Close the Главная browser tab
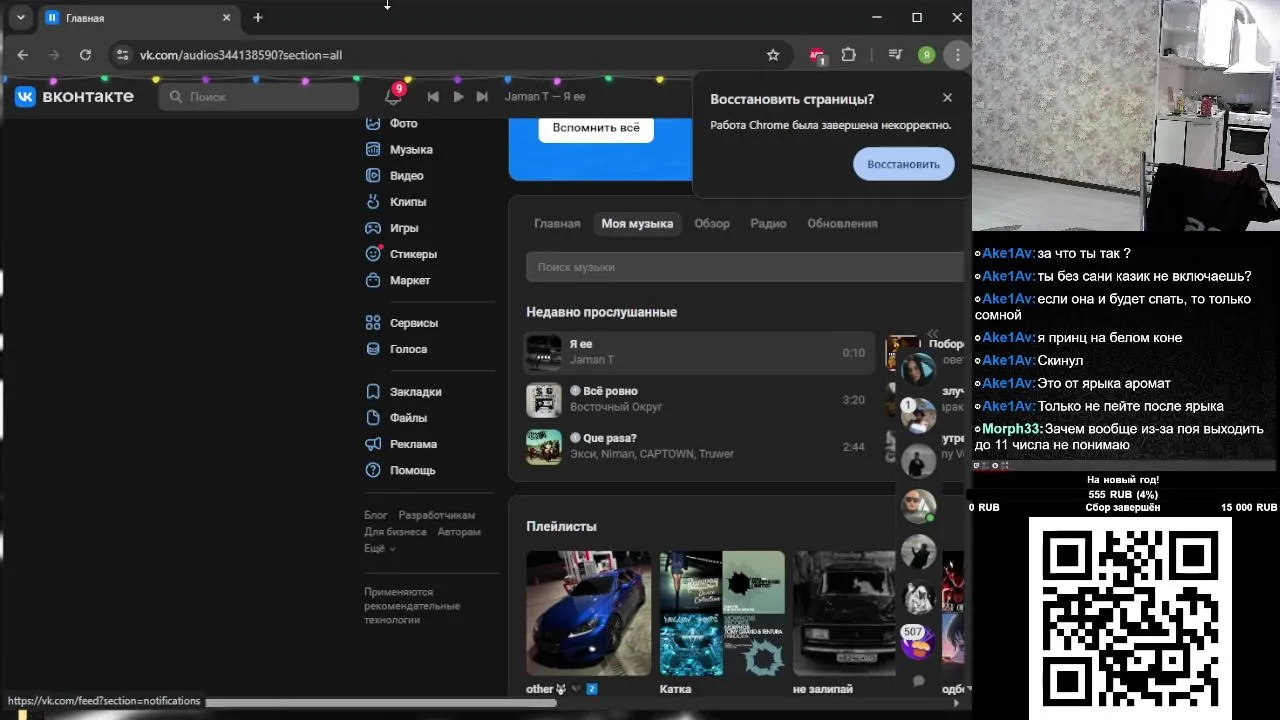Viewport: 1280px width, 720px height. (x=226, y=18)
